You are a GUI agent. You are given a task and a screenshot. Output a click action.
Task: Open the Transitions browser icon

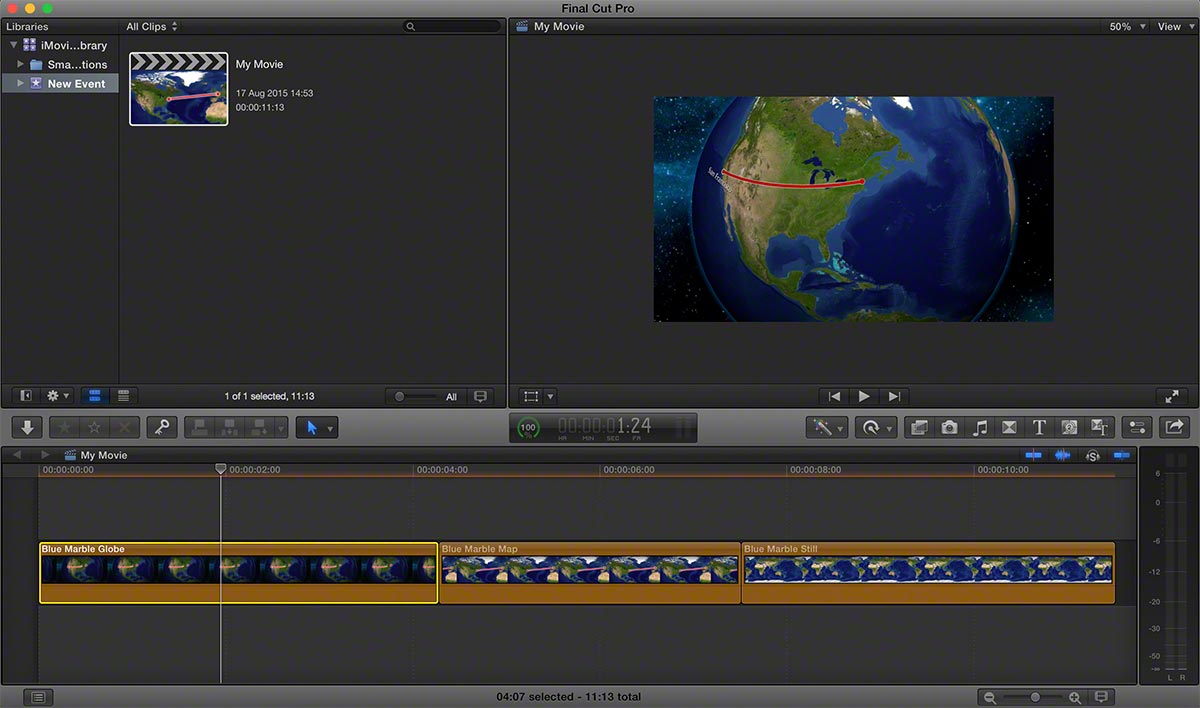click(x=1009, y=427)
